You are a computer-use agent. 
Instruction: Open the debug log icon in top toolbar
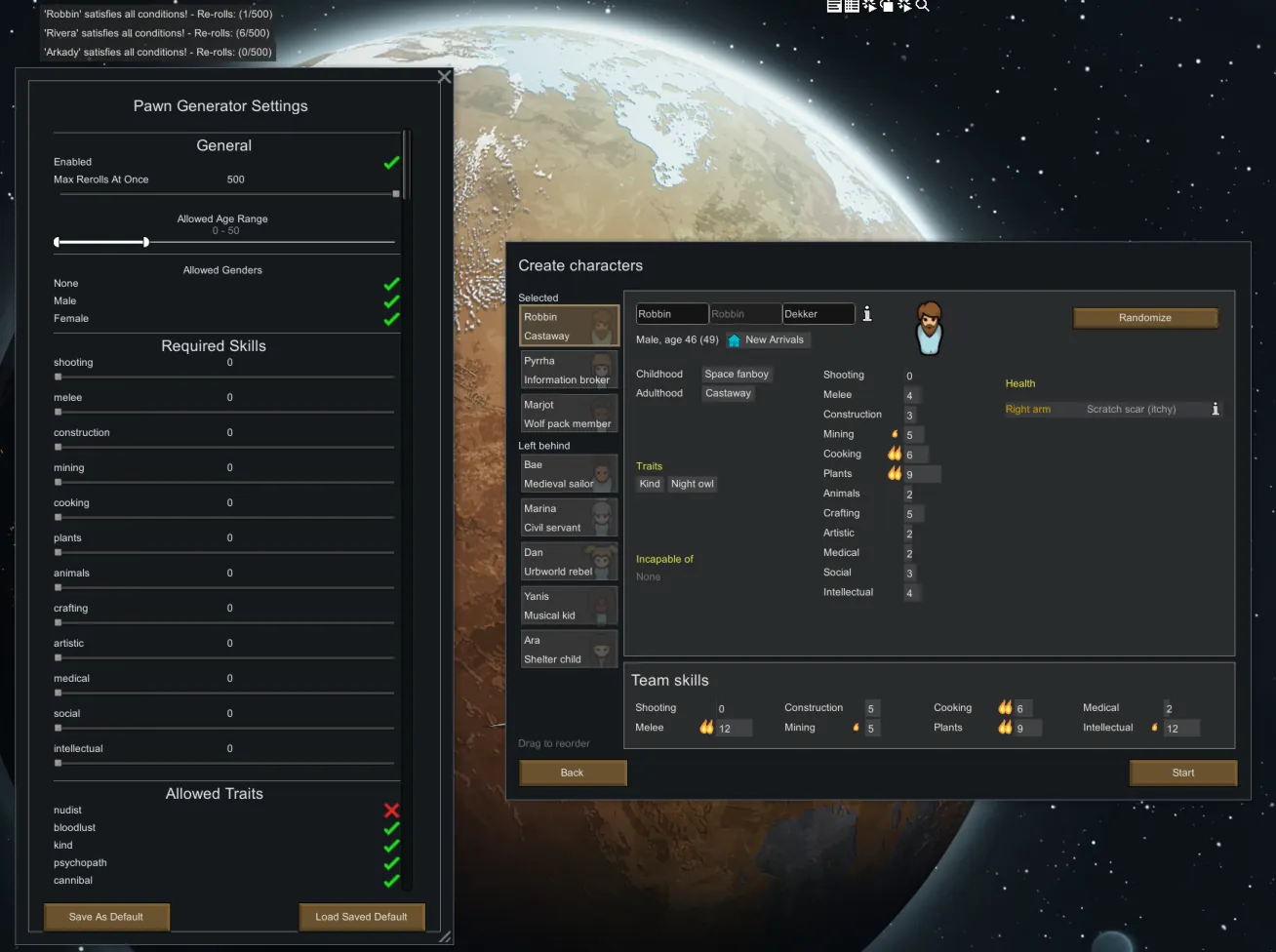pos(834,6)
